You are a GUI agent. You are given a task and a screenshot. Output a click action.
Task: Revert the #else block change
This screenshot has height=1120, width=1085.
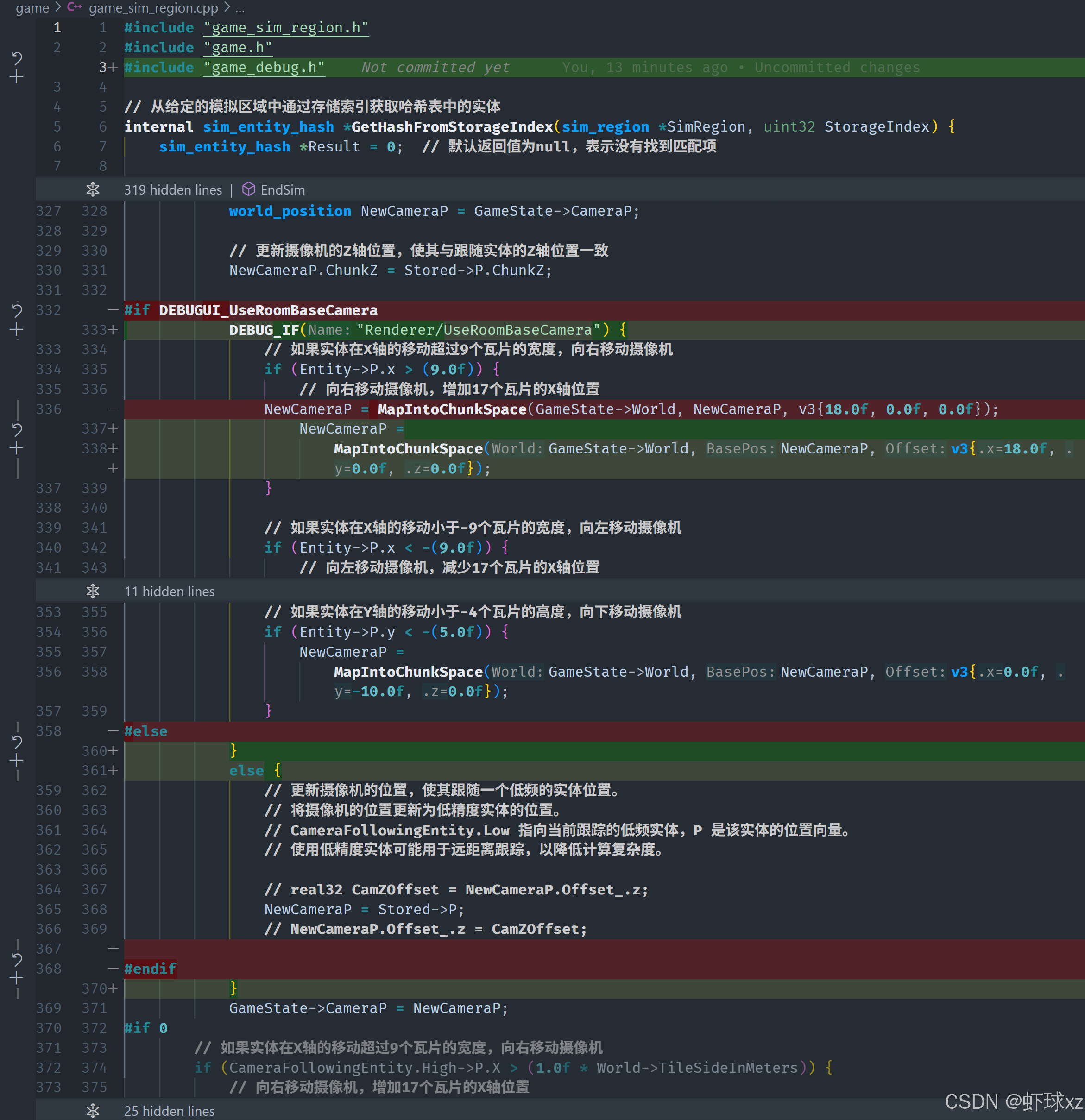tap(17, 742)
